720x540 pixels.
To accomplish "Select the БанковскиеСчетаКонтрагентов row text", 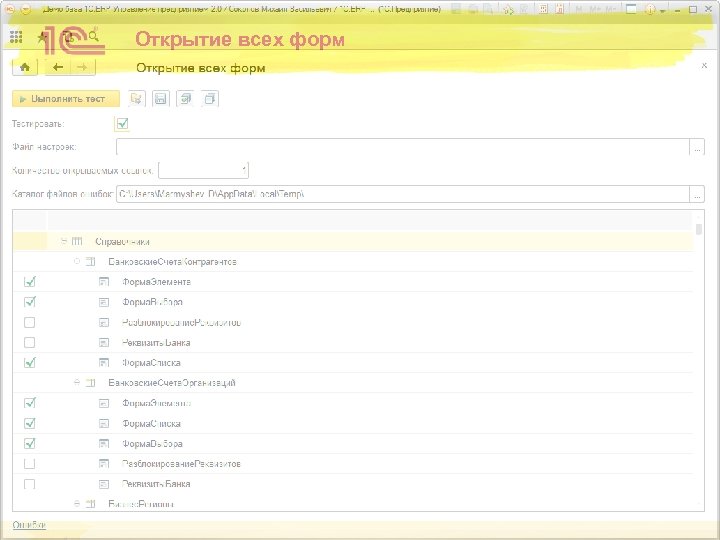I will 172,262.
